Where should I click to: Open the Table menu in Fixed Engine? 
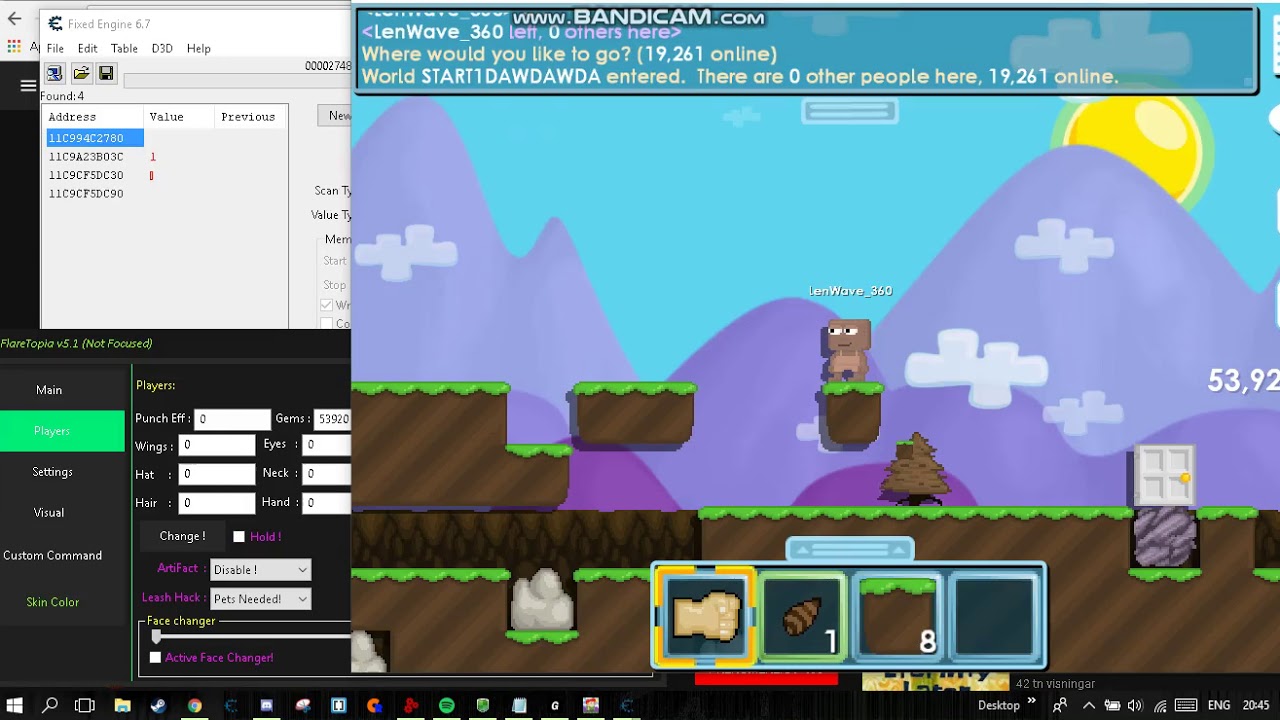[x=124, y=48]
